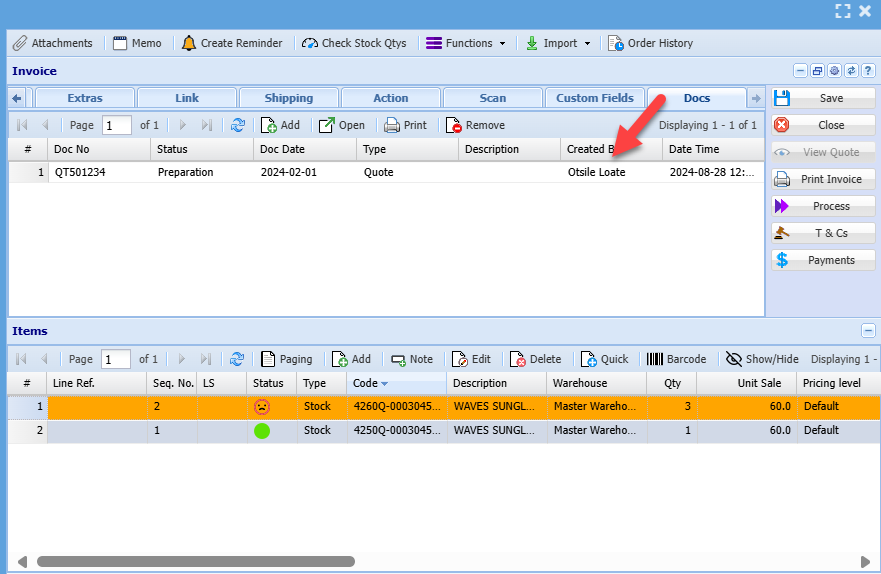Remove the selected document
This screenshot has height=574, width=881.
click(x=475, y=125)
